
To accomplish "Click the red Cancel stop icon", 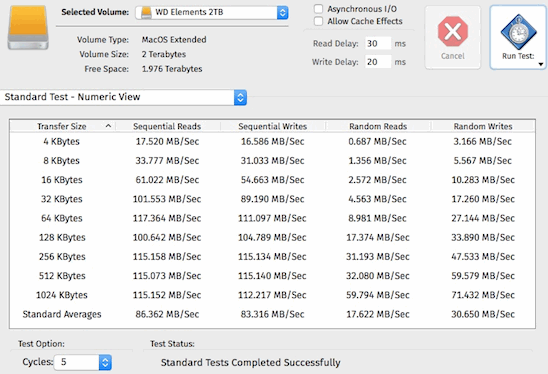I will [453, 31].
